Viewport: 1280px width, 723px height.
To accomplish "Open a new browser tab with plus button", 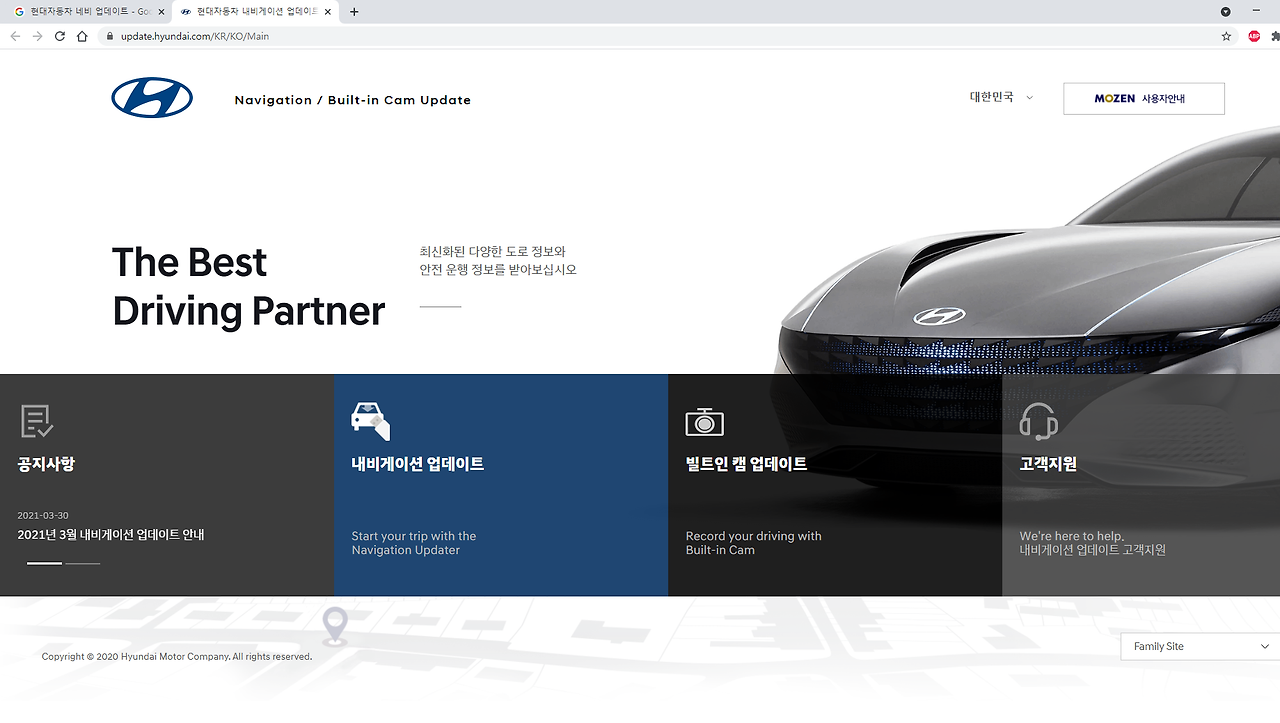I will click(x=354, y=11).
